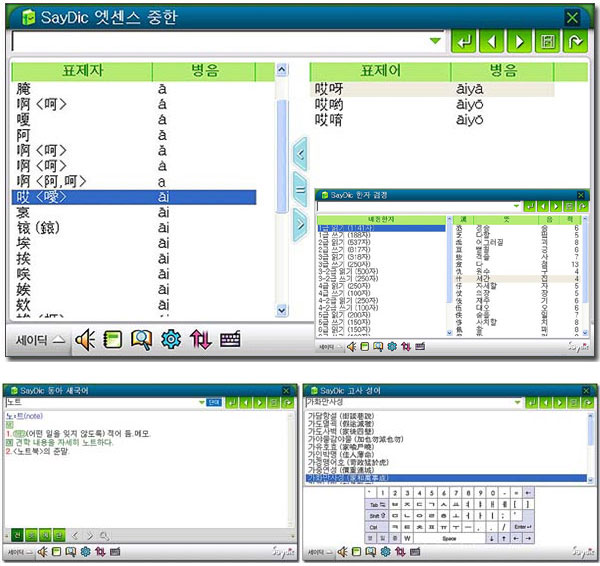Select the fourth green tab in 동아 새국어
The height and width of the screenshot is (566, 600).
[x=59, y=535]
